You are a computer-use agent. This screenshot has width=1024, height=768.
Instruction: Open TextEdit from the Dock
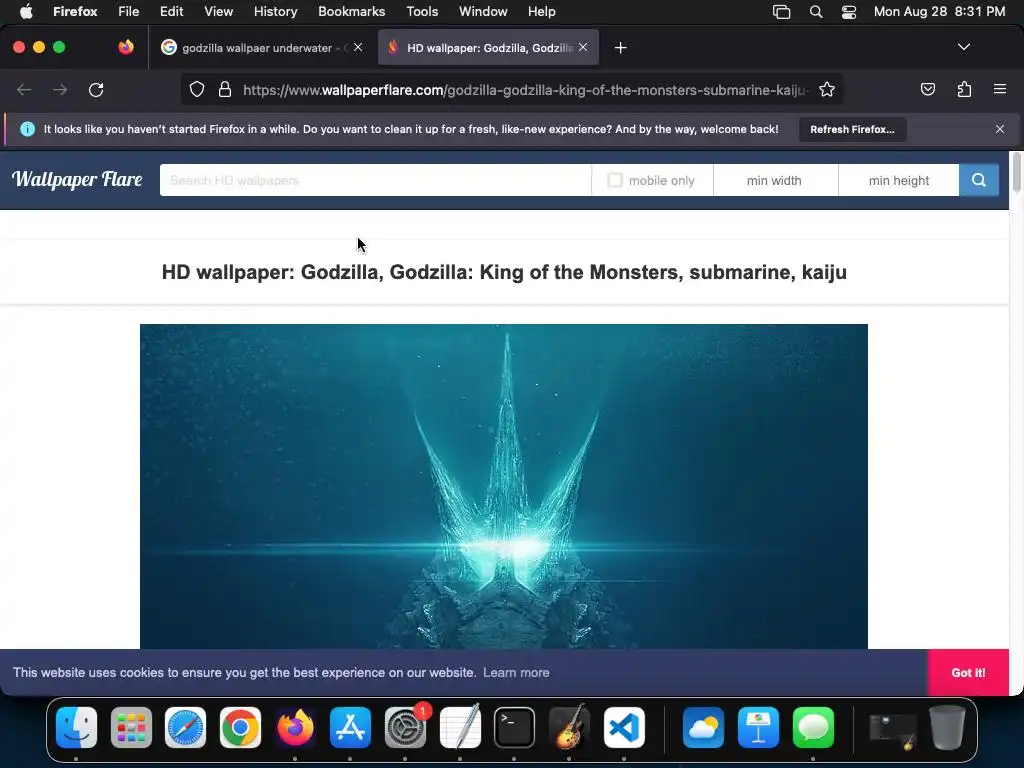click(x=460, y=728)
